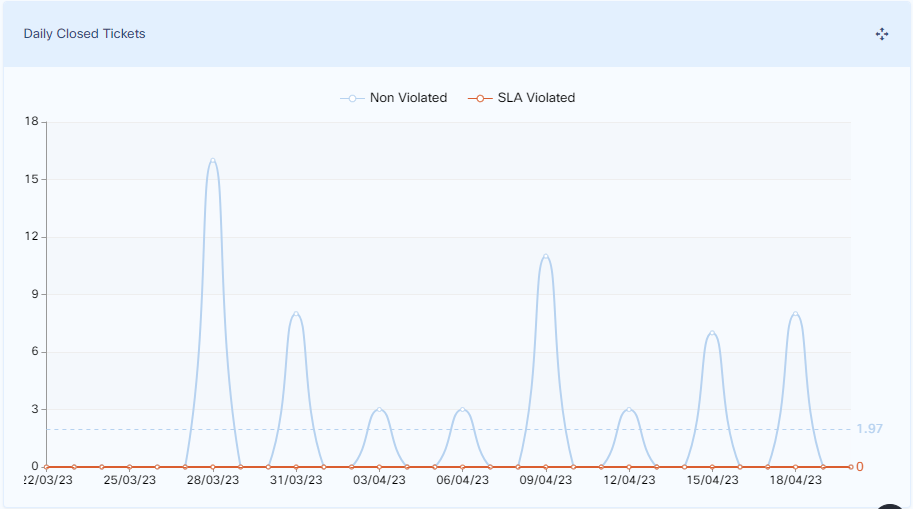Click the orange 0 end label
913x509 pixels.
pos(859,466)
